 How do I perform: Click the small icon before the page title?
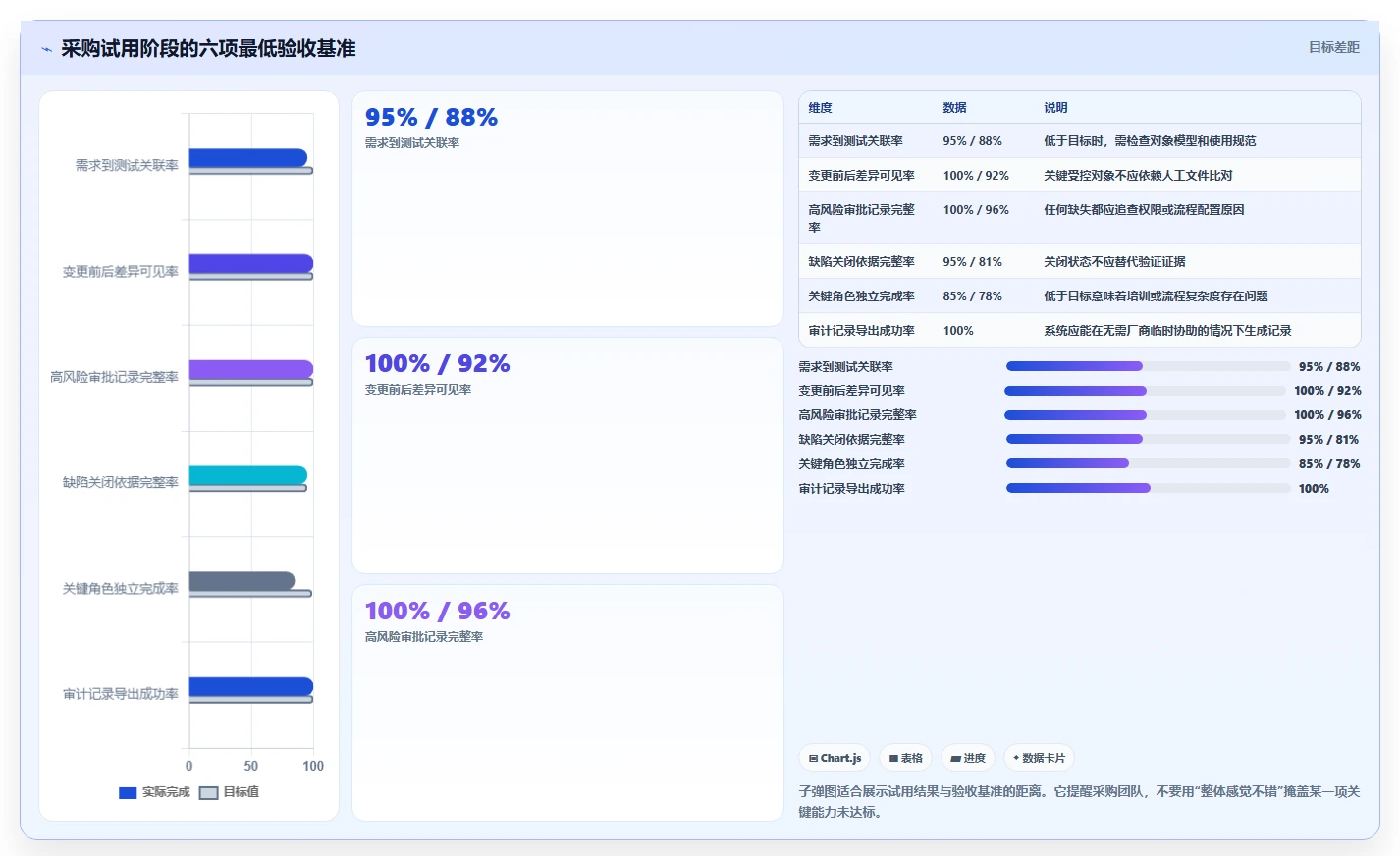click(x=46, y=49)
